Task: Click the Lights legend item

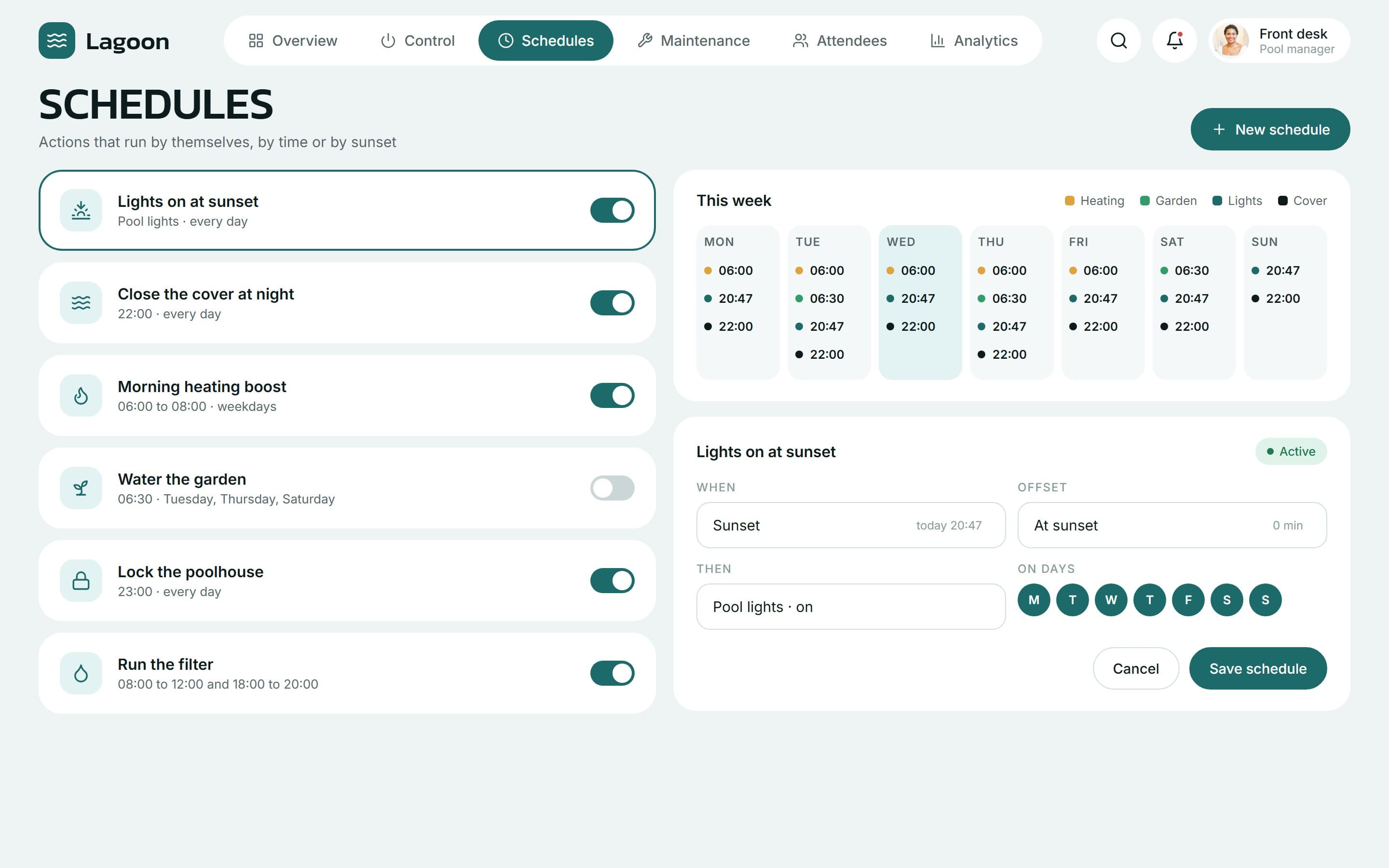Action: pyautogui.click(x=1237, y=201)
